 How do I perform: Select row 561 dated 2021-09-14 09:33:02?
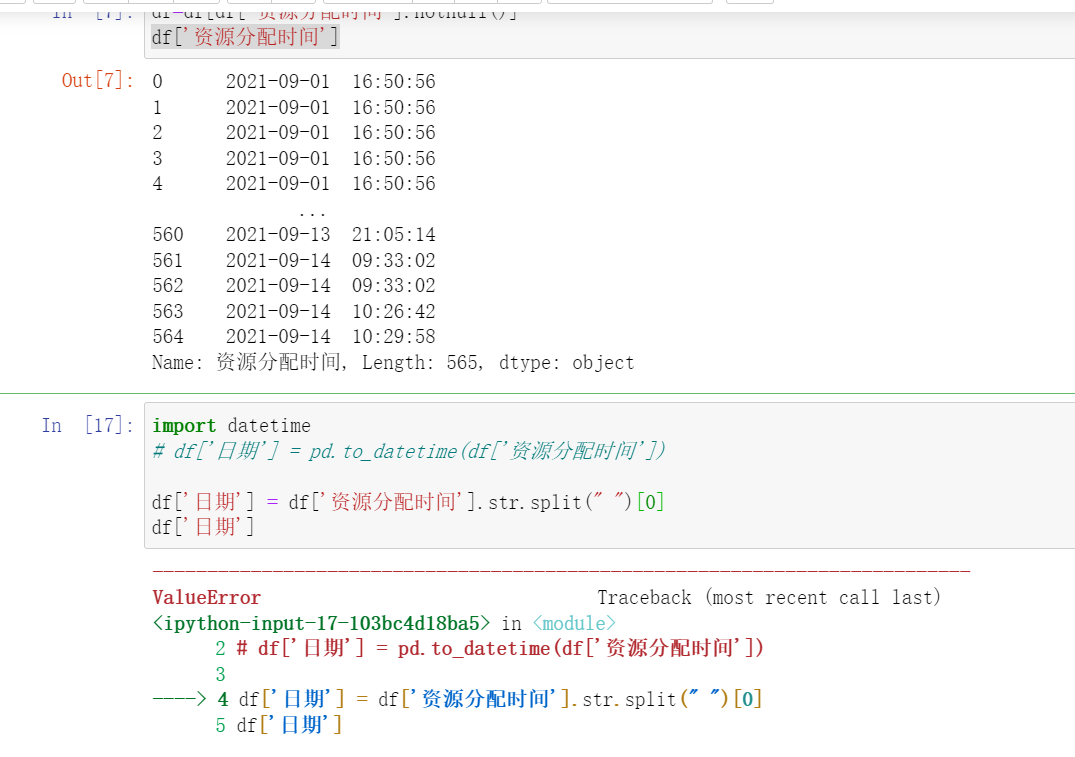(x=293, y=261)
